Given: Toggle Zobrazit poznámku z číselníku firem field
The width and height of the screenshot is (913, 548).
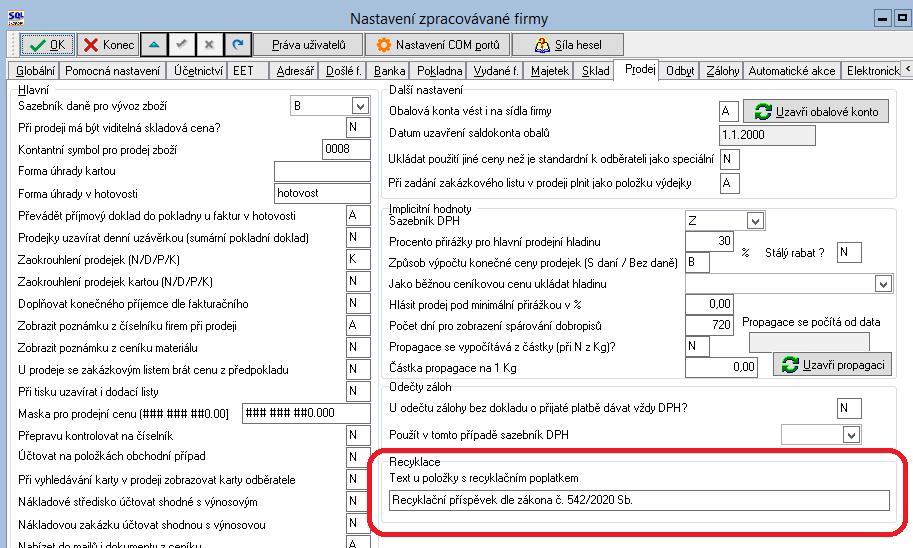Looking at the screenshot, I should (x=358, y=326).
